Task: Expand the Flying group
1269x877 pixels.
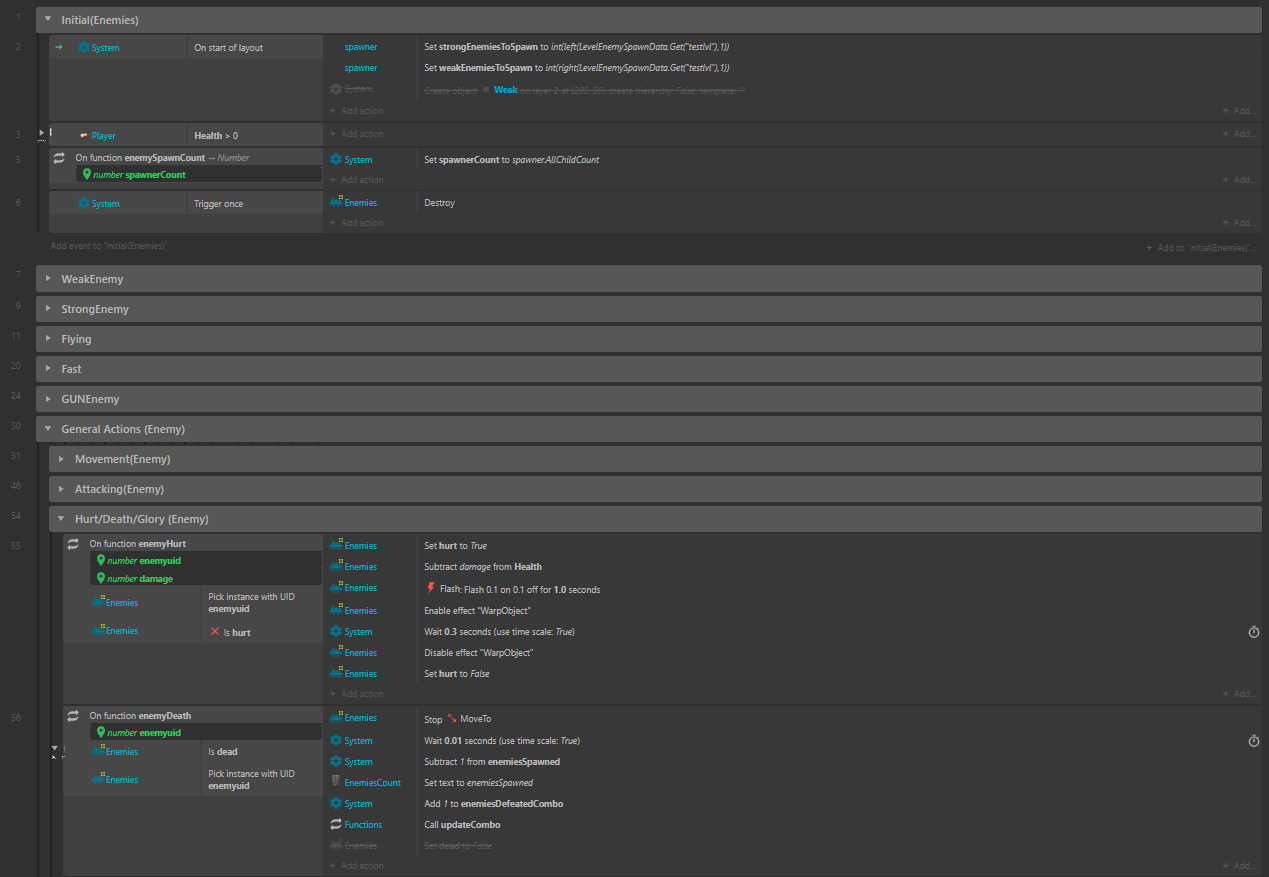Action: (x=47, y=339)
